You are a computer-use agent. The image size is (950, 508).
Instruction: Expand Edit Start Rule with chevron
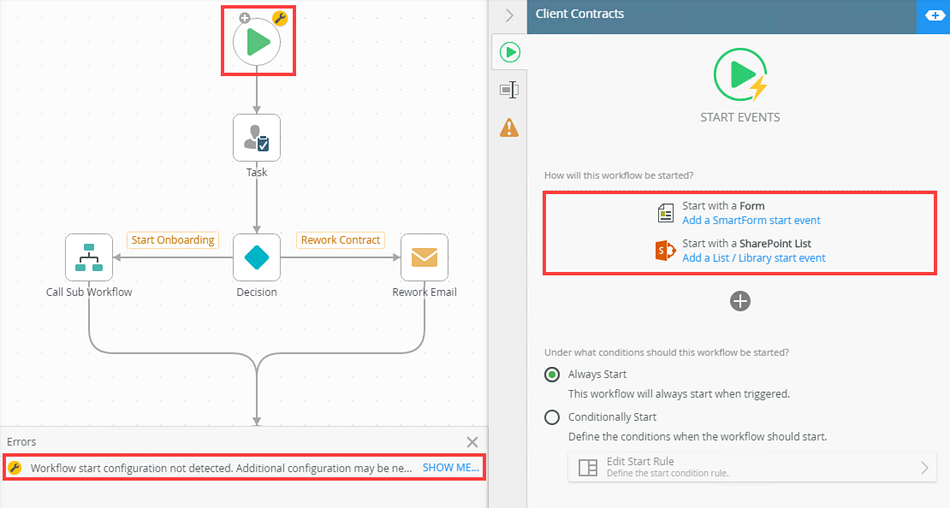click(x=924, y=467)
